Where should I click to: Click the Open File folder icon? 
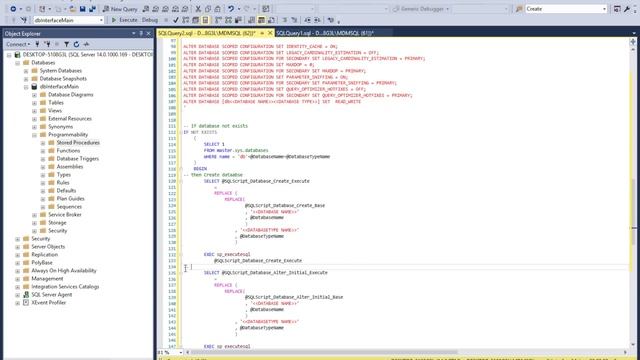[73, 9]
